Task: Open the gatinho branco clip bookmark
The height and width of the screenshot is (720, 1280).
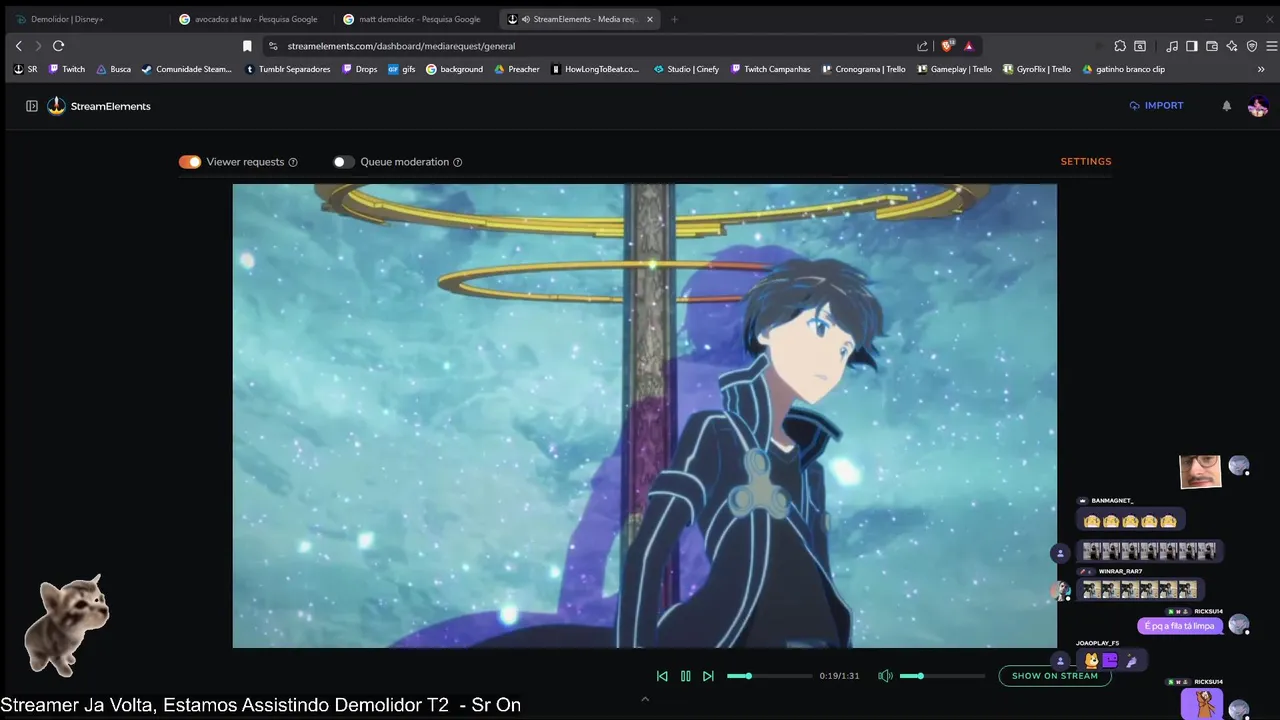Action: tap(1123, 69)
